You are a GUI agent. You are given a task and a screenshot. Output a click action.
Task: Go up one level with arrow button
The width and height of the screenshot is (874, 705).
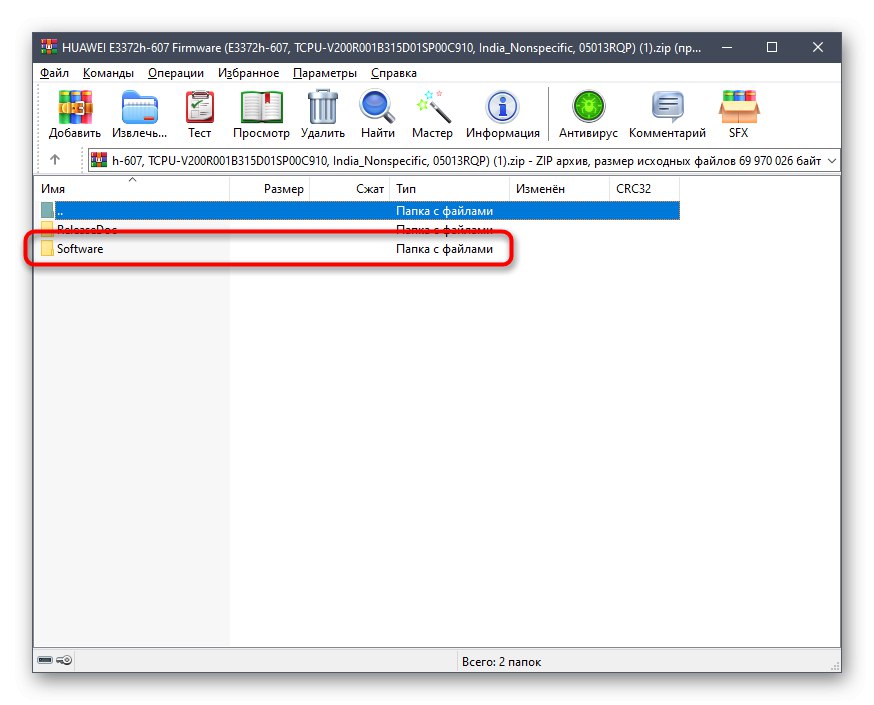tap(55, 160)
